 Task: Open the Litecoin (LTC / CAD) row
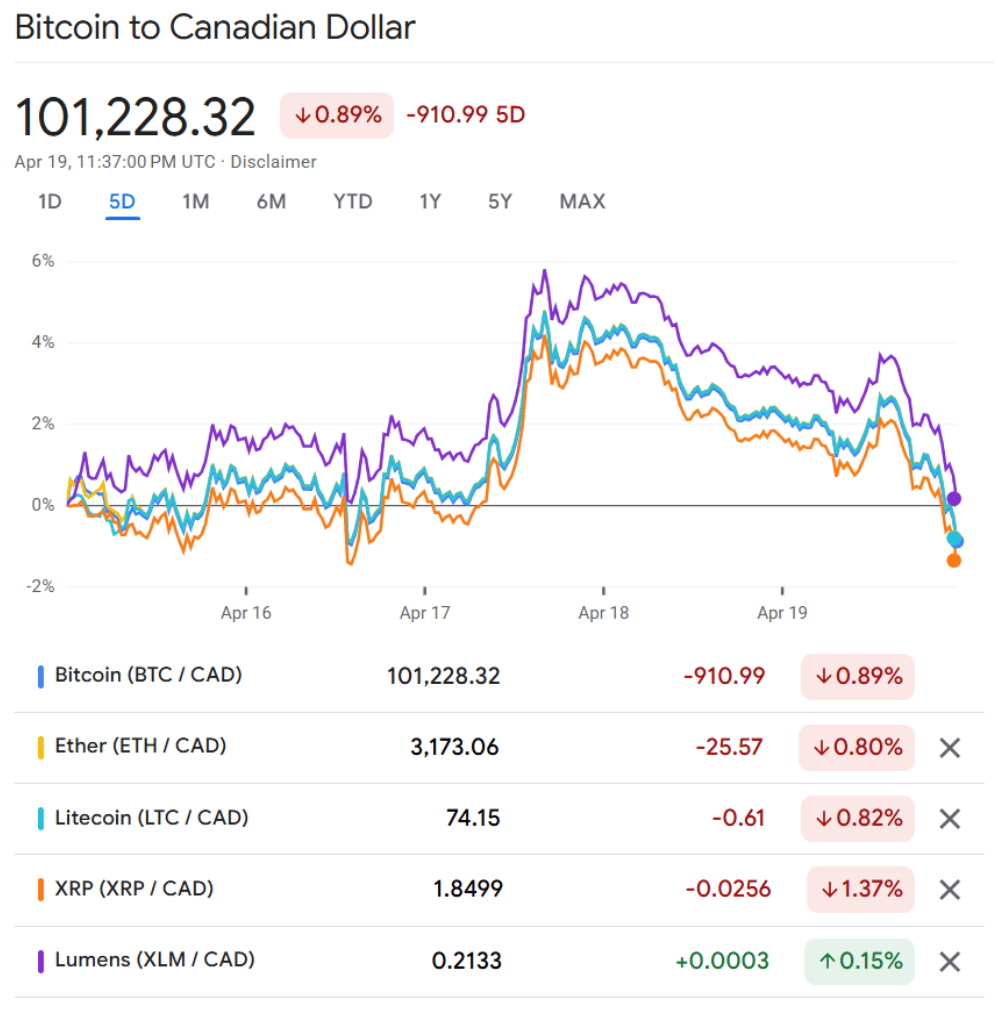[151, 818]
